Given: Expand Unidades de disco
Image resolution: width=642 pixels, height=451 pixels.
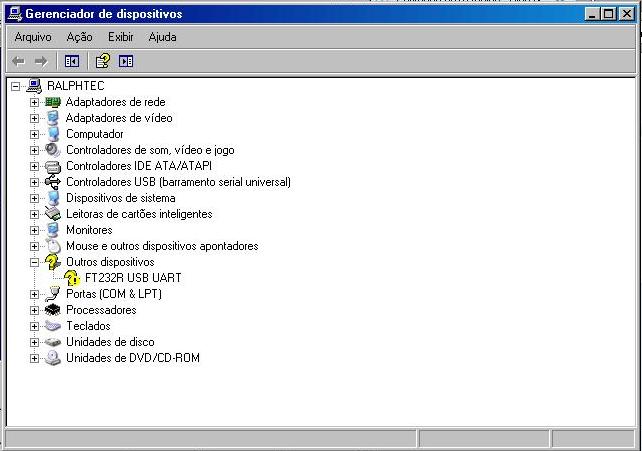Looking at the screenshot, I should [x=34, y=342].
